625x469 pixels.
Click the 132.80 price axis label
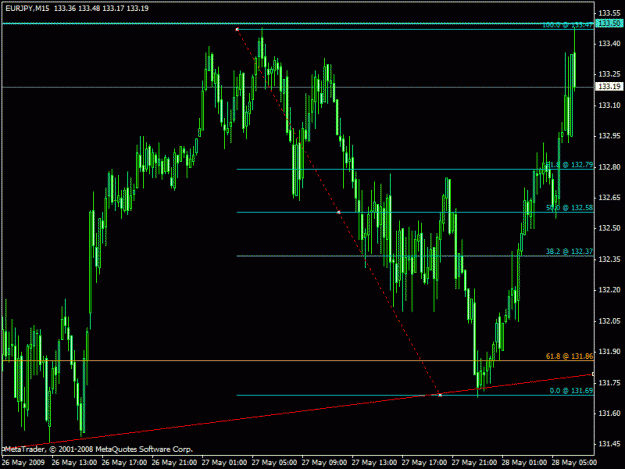tap(609, 167)
